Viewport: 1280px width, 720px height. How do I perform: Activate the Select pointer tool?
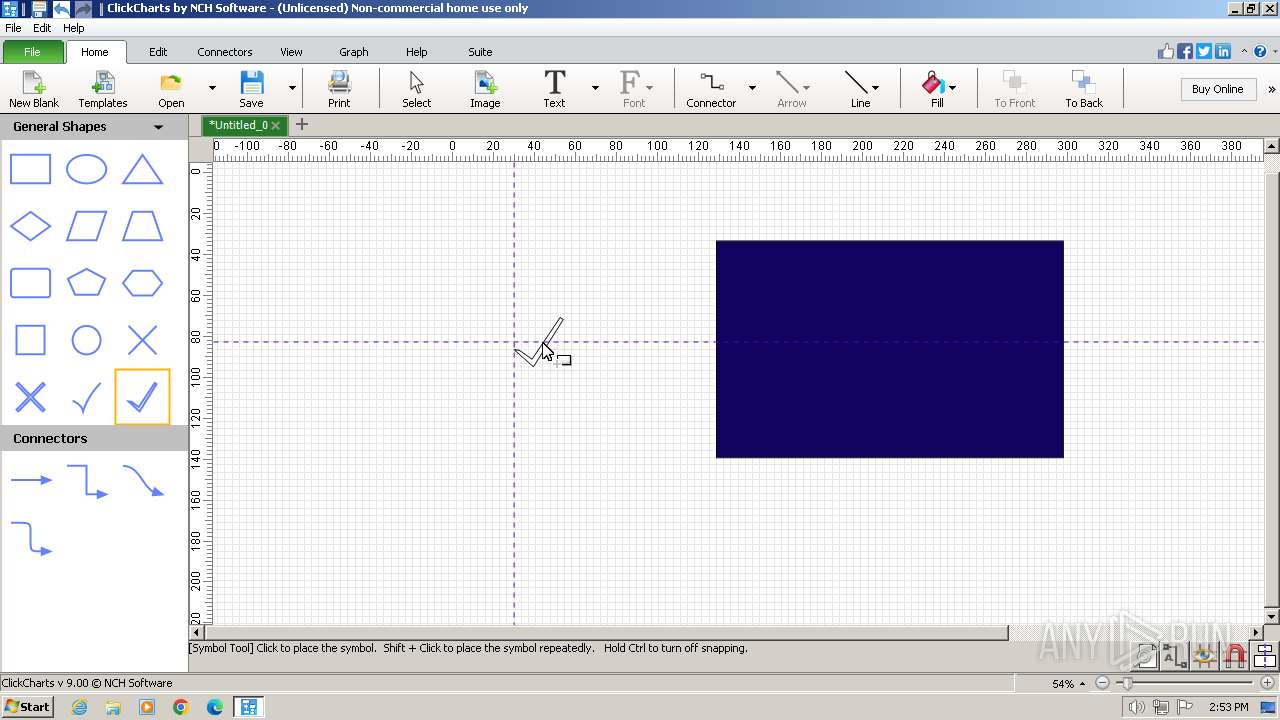(416, 89)
